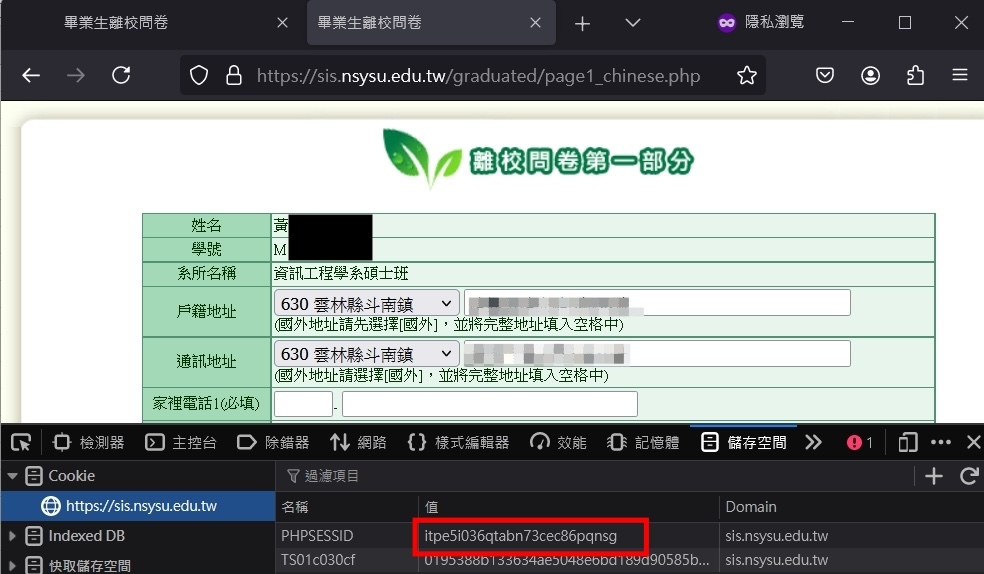This screenshot has height=574, width=984.
Task: Open the Firefox hamburger menu
Action: pos(960,76)
